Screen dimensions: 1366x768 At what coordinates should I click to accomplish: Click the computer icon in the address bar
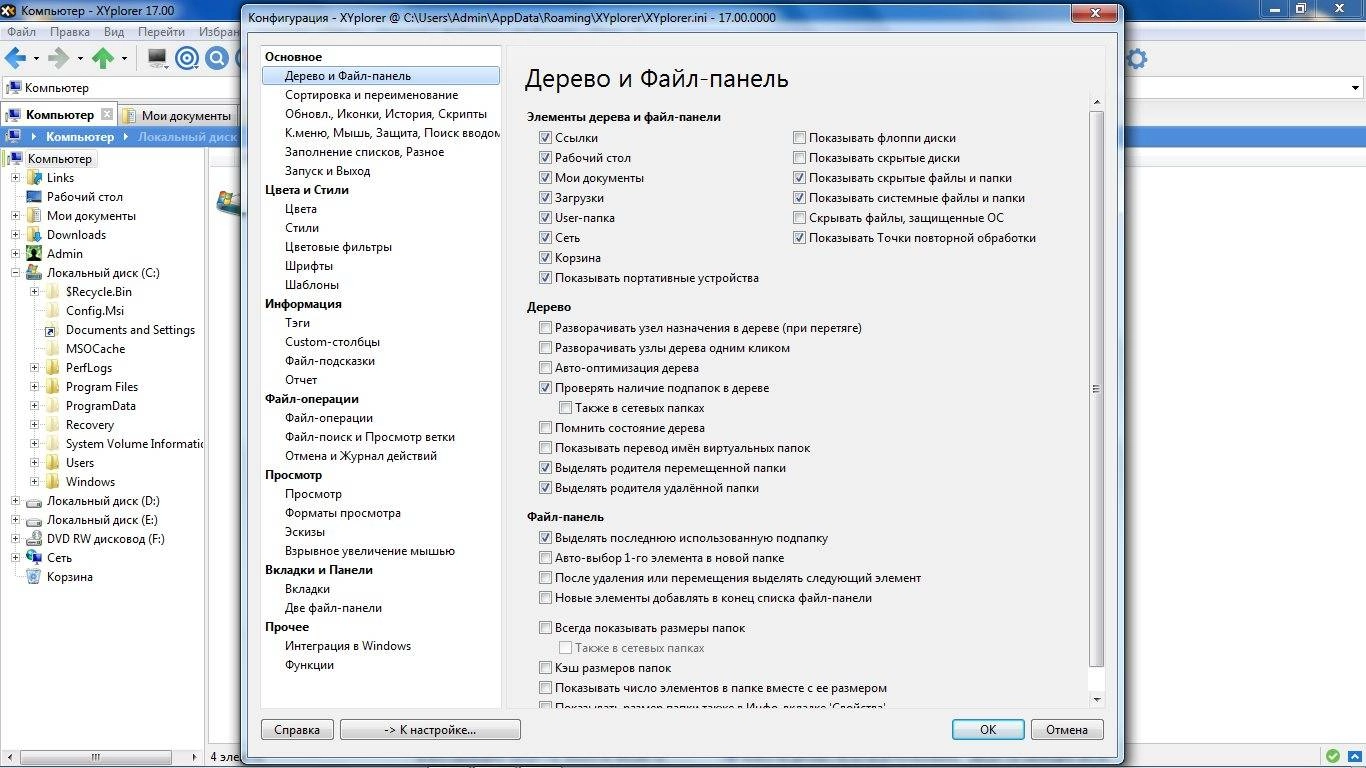click(x=13, y=88)
